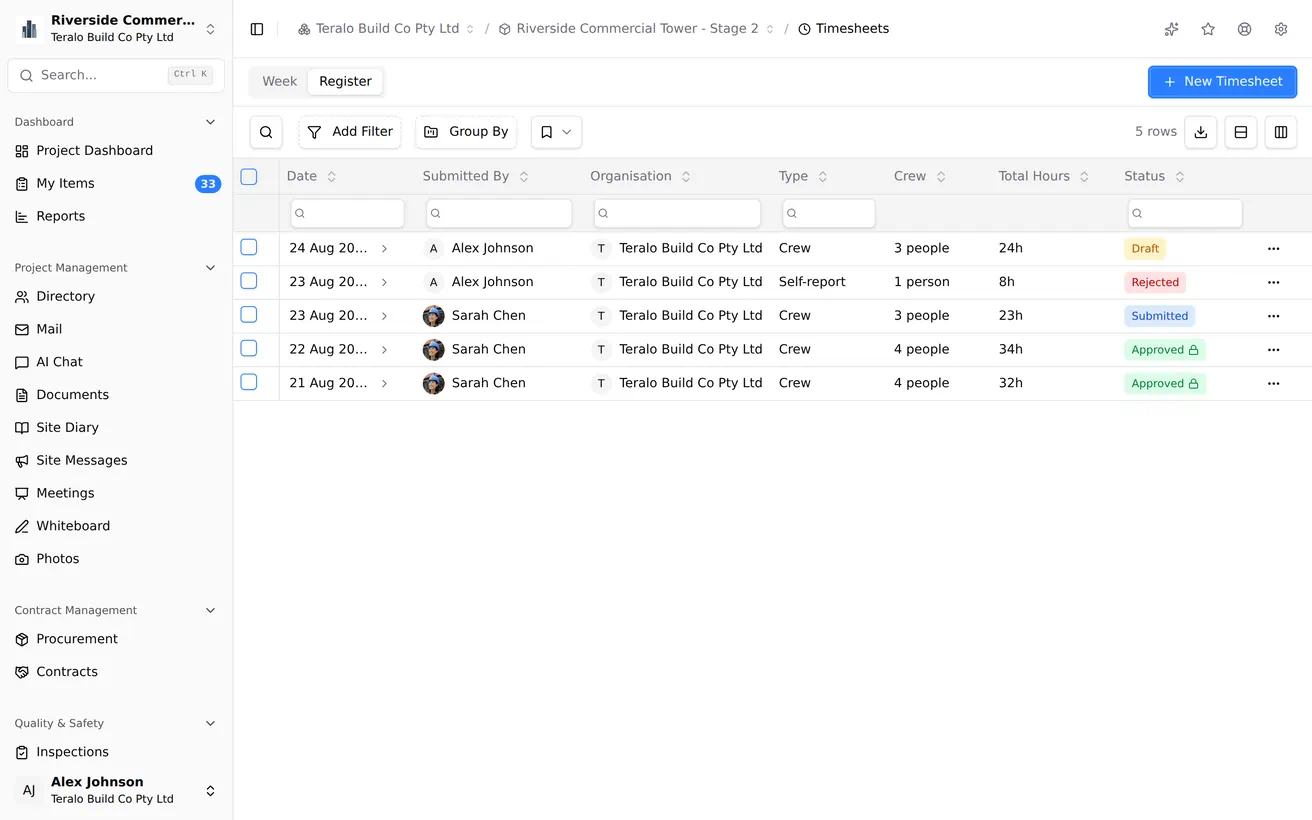
Task: Click the sidebar Search field
Action: pos(116,75)
